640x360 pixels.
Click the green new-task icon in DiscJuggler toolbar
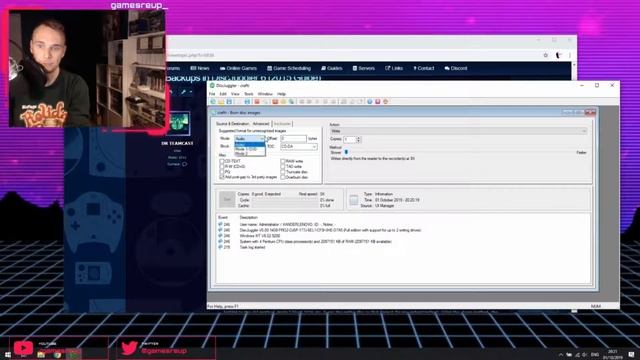click(213, 102)
